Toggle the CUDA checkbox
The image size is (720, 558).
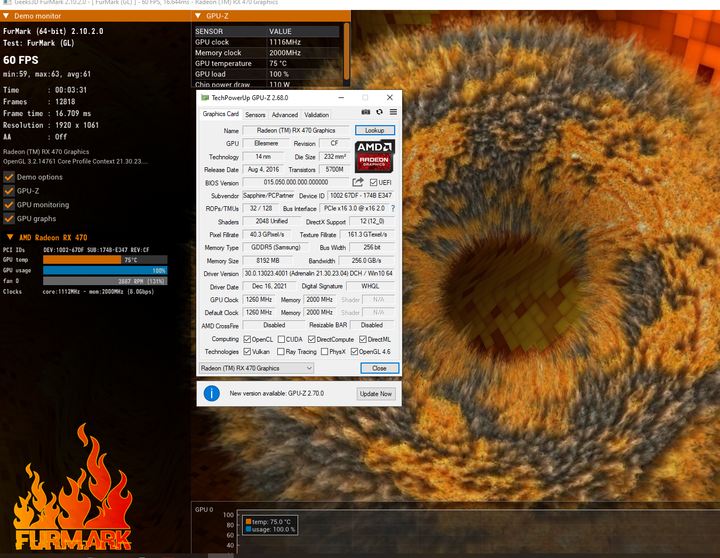tap(281, 339)
